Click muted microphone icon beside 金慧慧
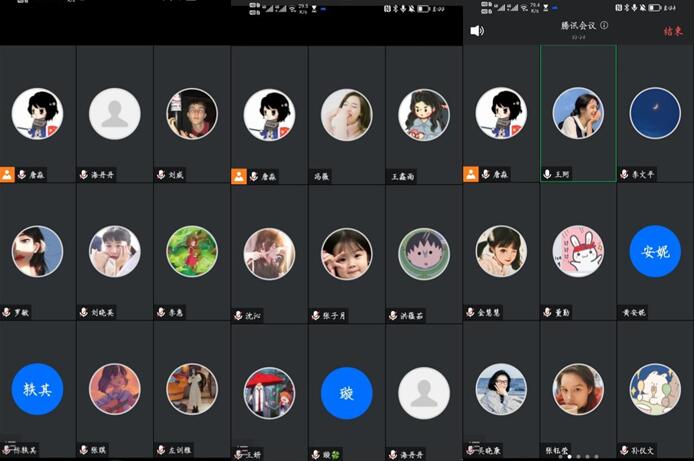 (470, 313)
